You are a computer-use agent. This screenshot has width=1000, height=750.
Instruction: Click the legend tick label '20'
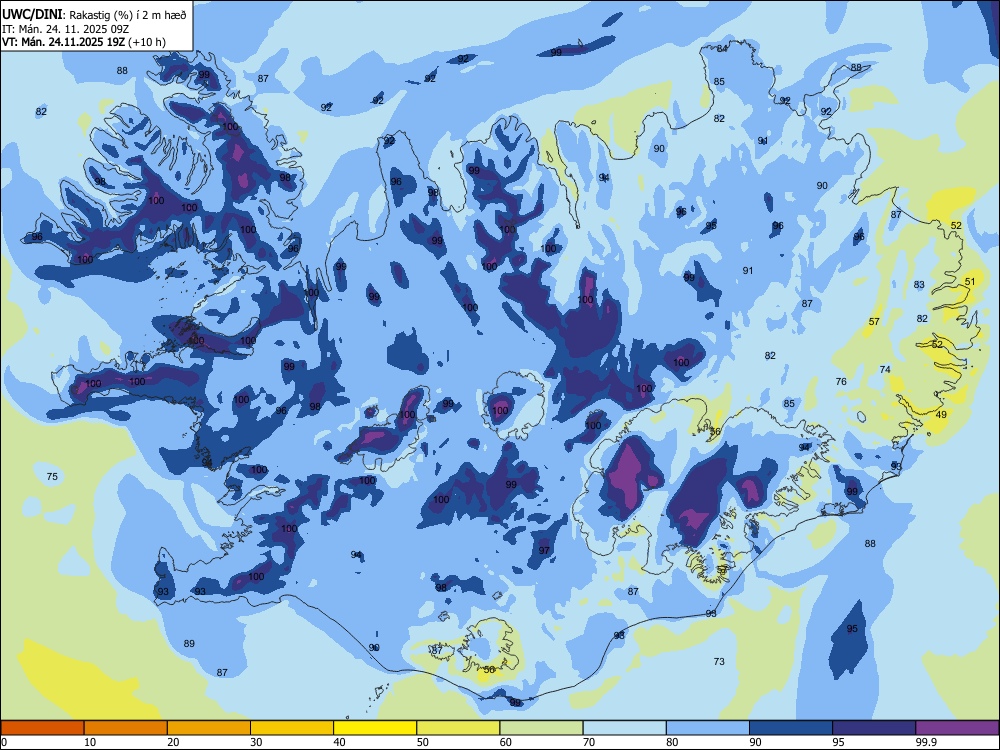[x=173, y=742]
